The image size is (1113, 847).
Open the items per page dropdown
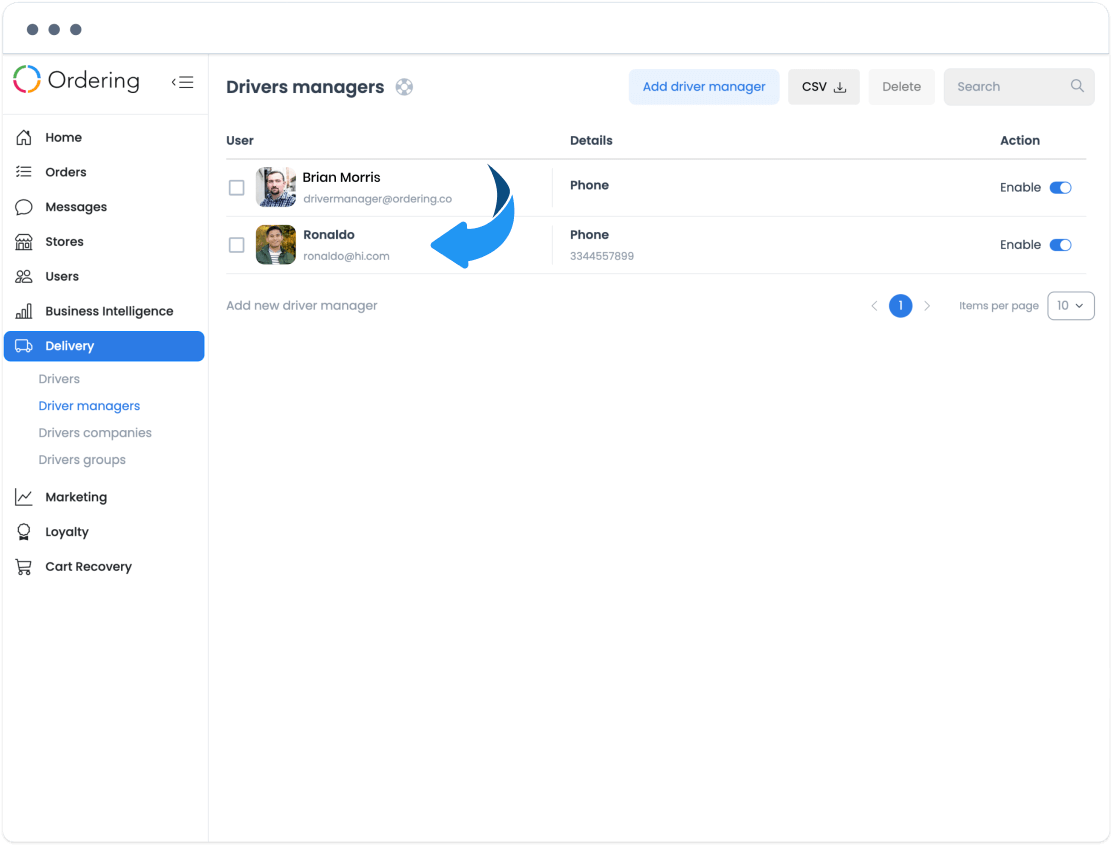point(1070,306)
